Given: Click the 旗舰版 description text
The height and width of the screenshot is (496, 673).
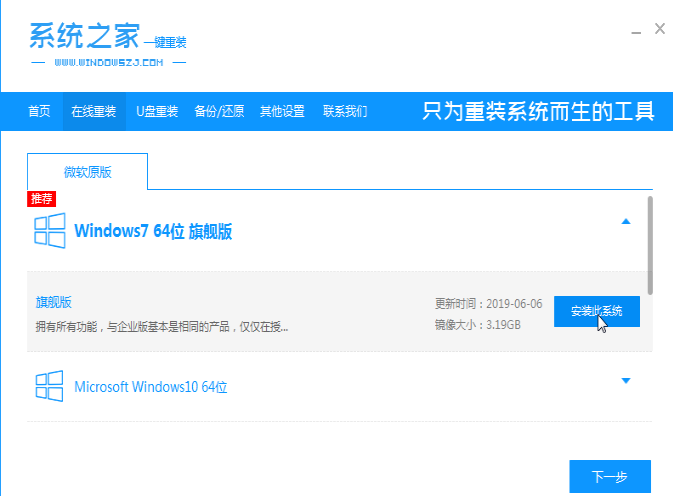Looking at the screenshot, I should pyautogui.click(x=162, y=327).
